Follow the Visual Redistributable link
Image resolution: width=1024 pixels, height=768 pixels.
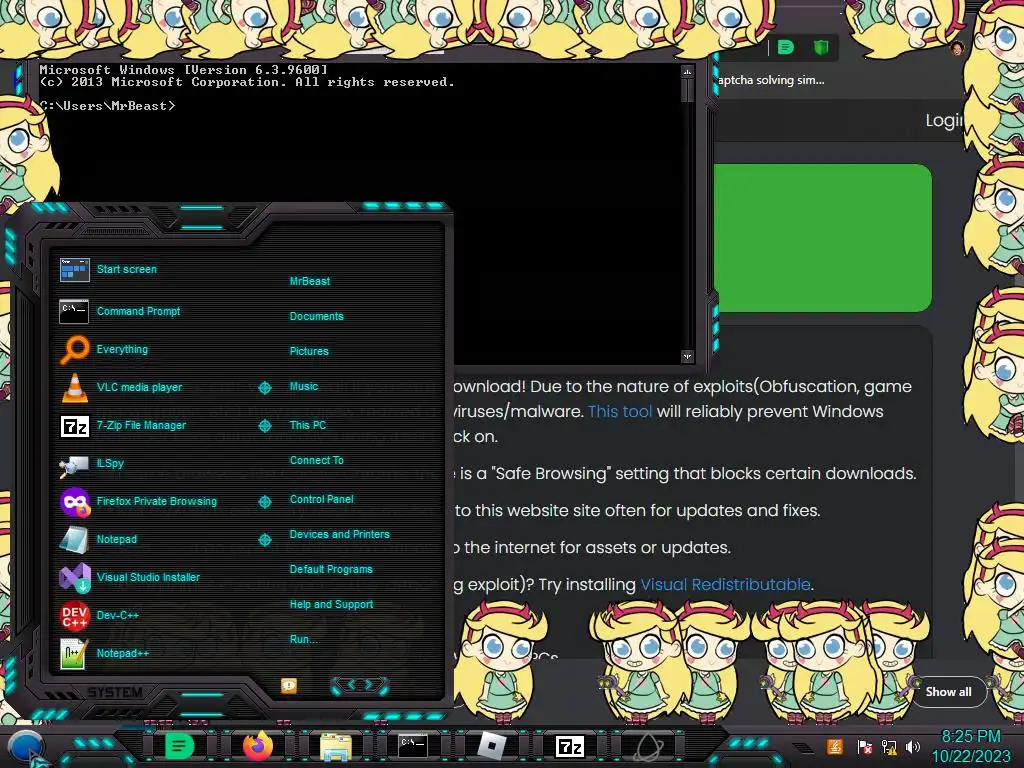[x=725, y=584]
